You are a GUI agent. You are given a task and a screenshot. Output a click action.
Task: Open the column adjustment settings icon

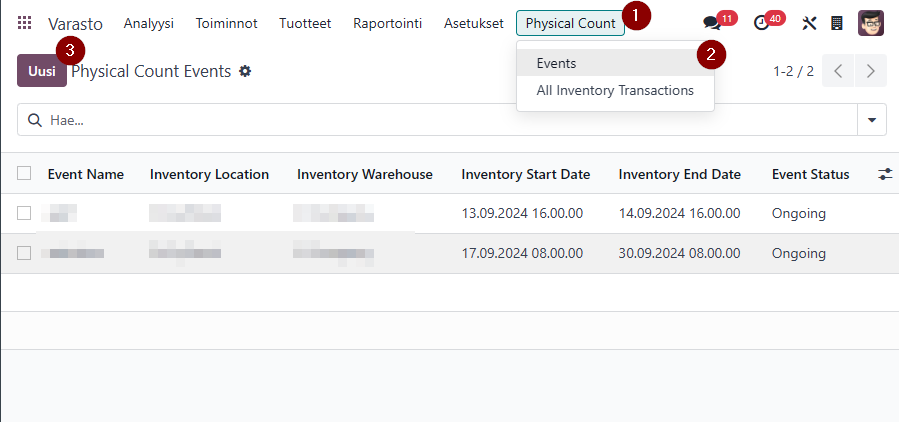coord(885,174)
